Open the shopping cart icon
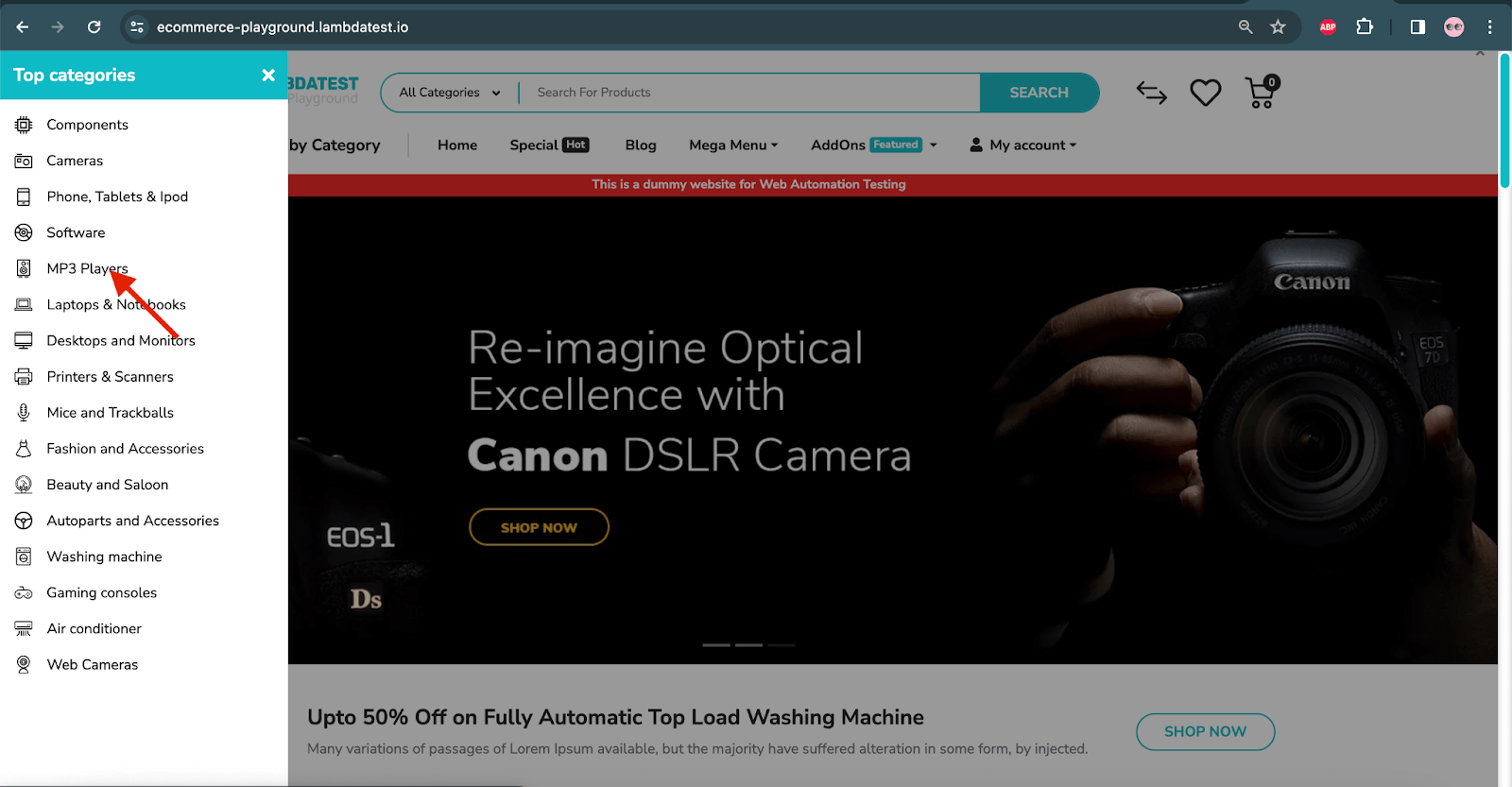 1262,93
